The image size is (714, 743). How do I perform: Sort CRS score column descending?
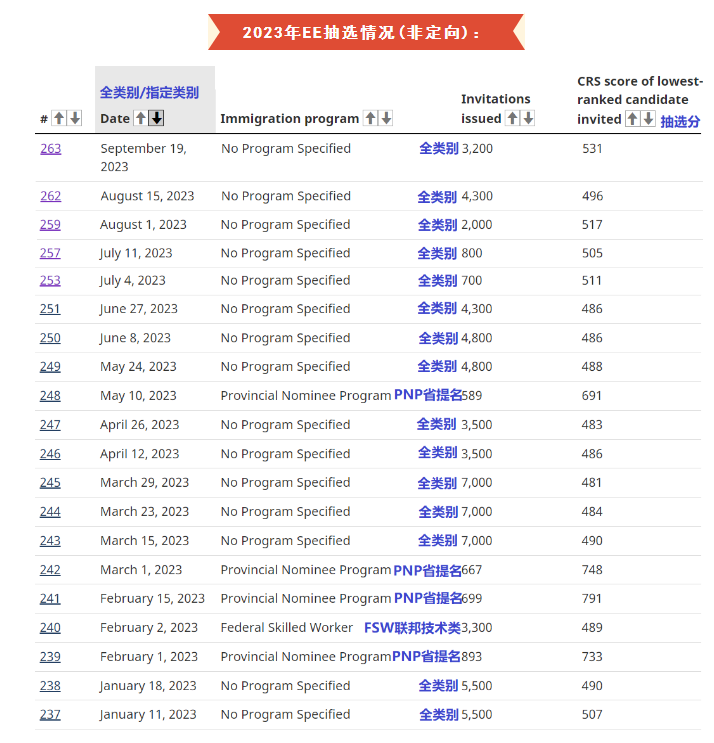click(x=649, y=118)
